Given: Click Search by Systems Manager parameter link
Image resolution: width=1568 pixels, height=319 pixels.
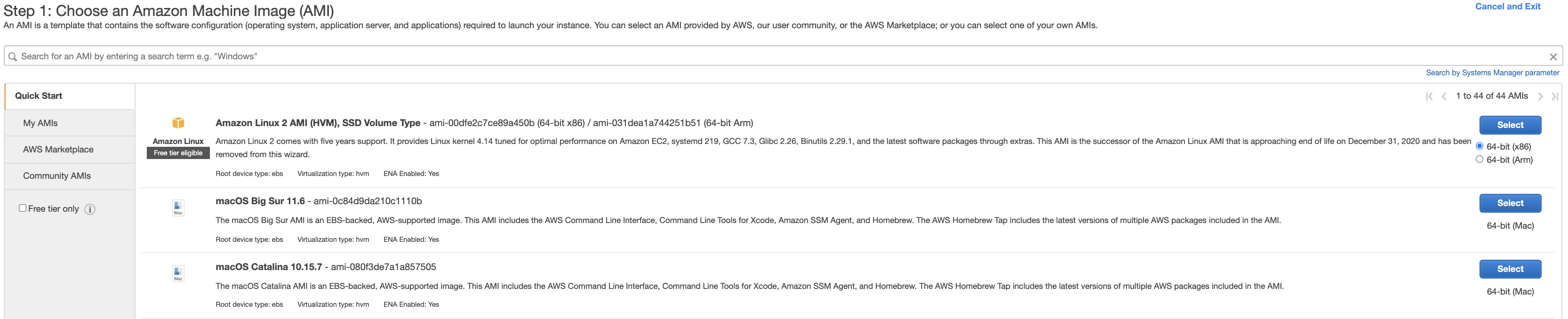Looking at the screenshot, I should 1492,73.
